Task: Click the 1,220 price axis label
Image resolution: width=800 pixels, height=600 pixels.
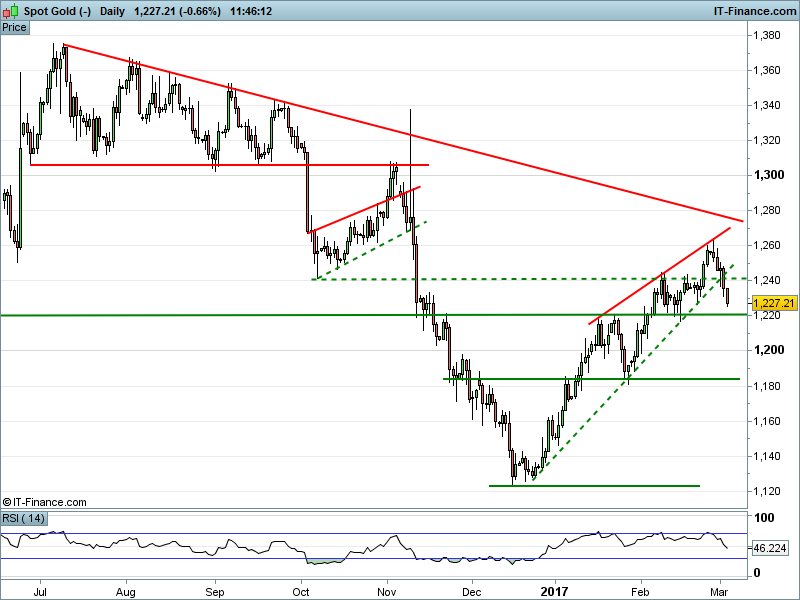Action: point(767,315)
